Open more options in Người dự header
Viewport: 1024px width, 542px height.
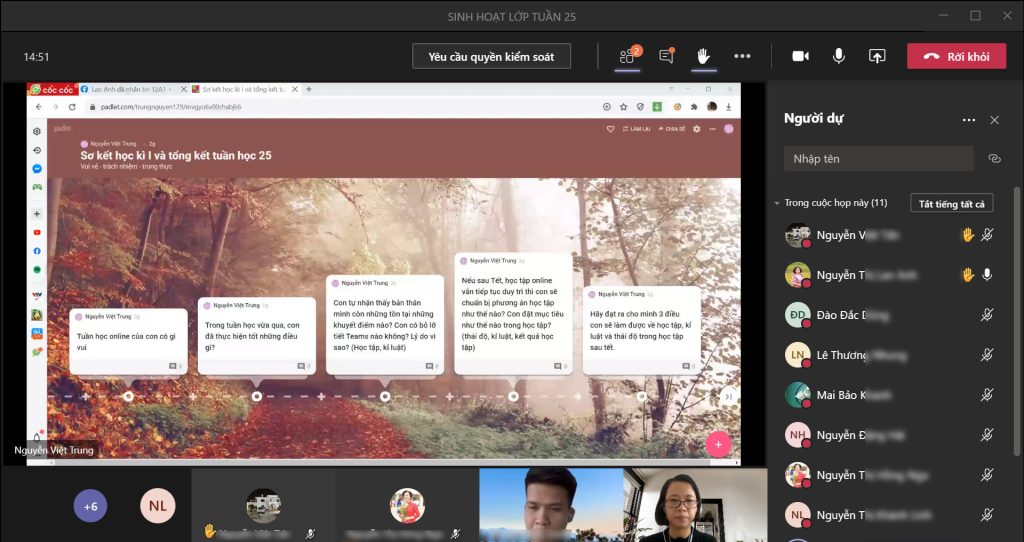968,120
